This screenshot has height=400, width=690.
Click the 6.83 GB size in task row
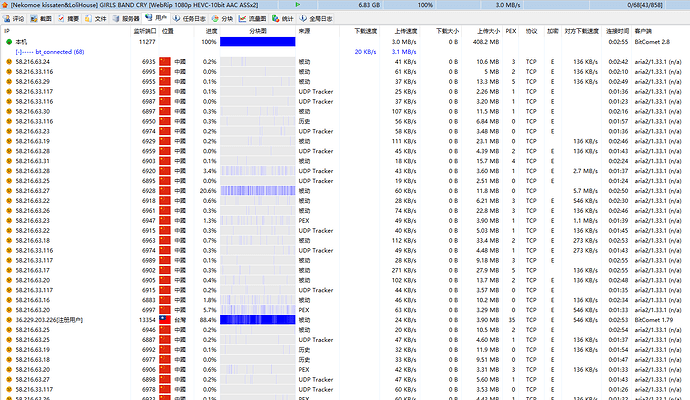(369, 5)
